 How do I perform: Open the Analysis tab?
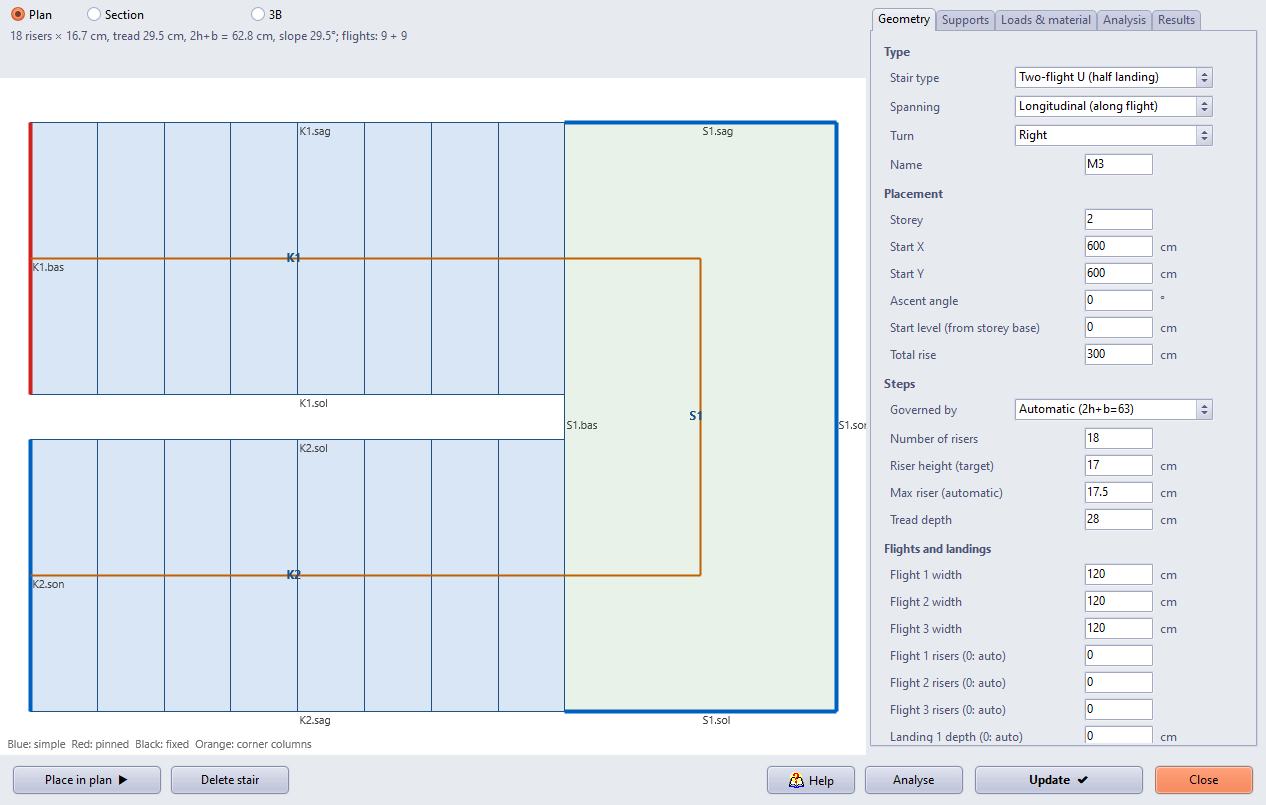(1125, 20)
